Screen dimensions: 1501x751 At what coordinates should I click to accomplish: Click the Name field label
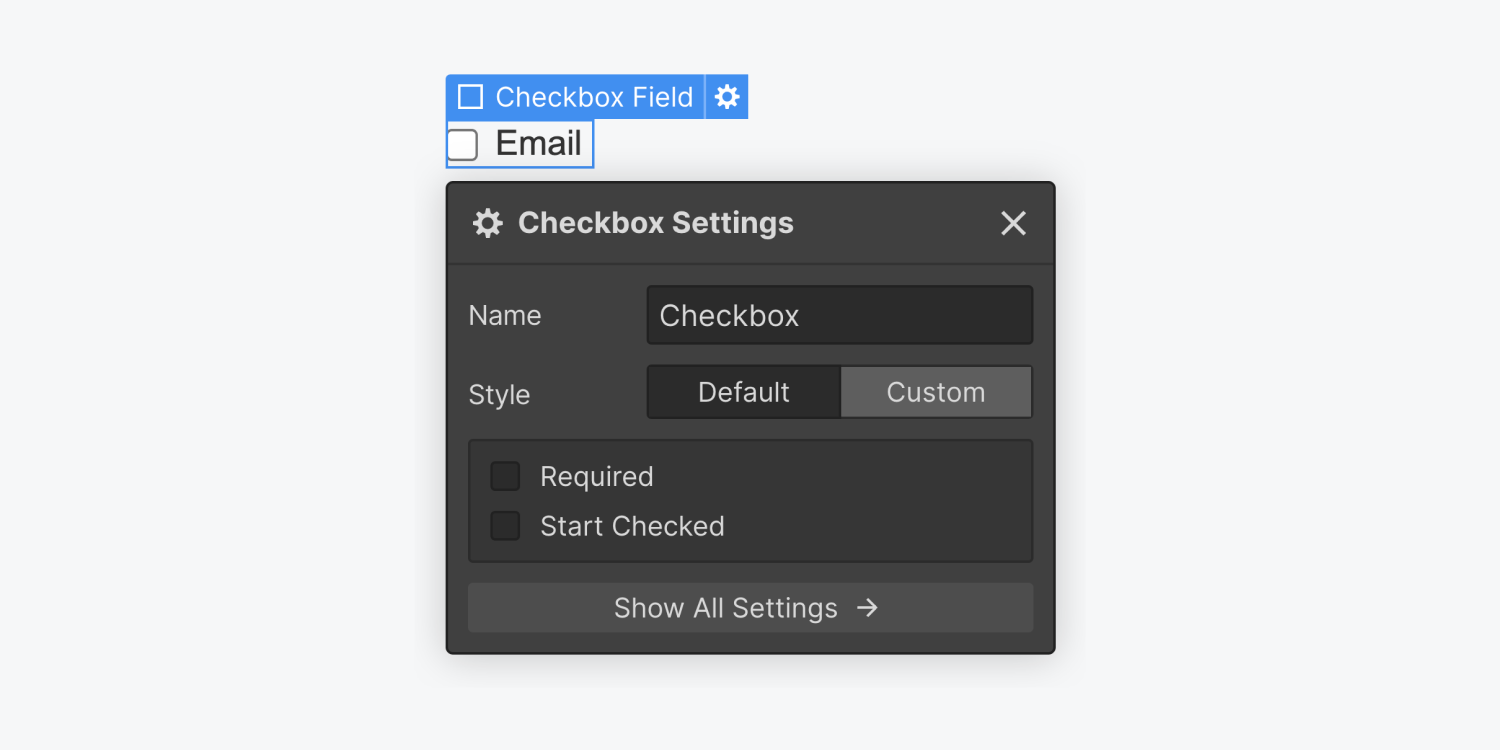click(505, 316)
